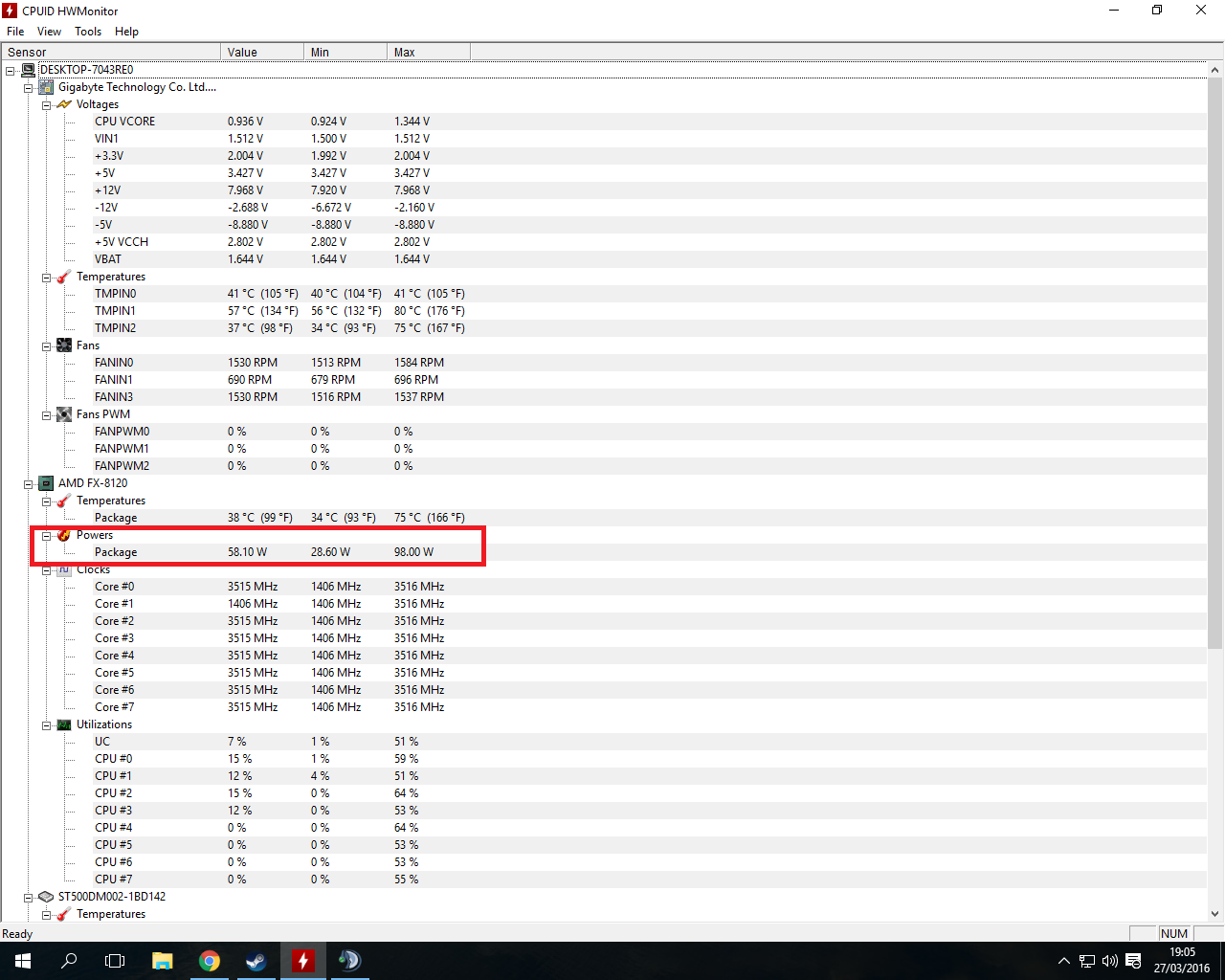Click the Gigabyte motherboard icon
The height and width of the screenshot is (980, 1225).
pyautogui.click(x=46, y=87)
